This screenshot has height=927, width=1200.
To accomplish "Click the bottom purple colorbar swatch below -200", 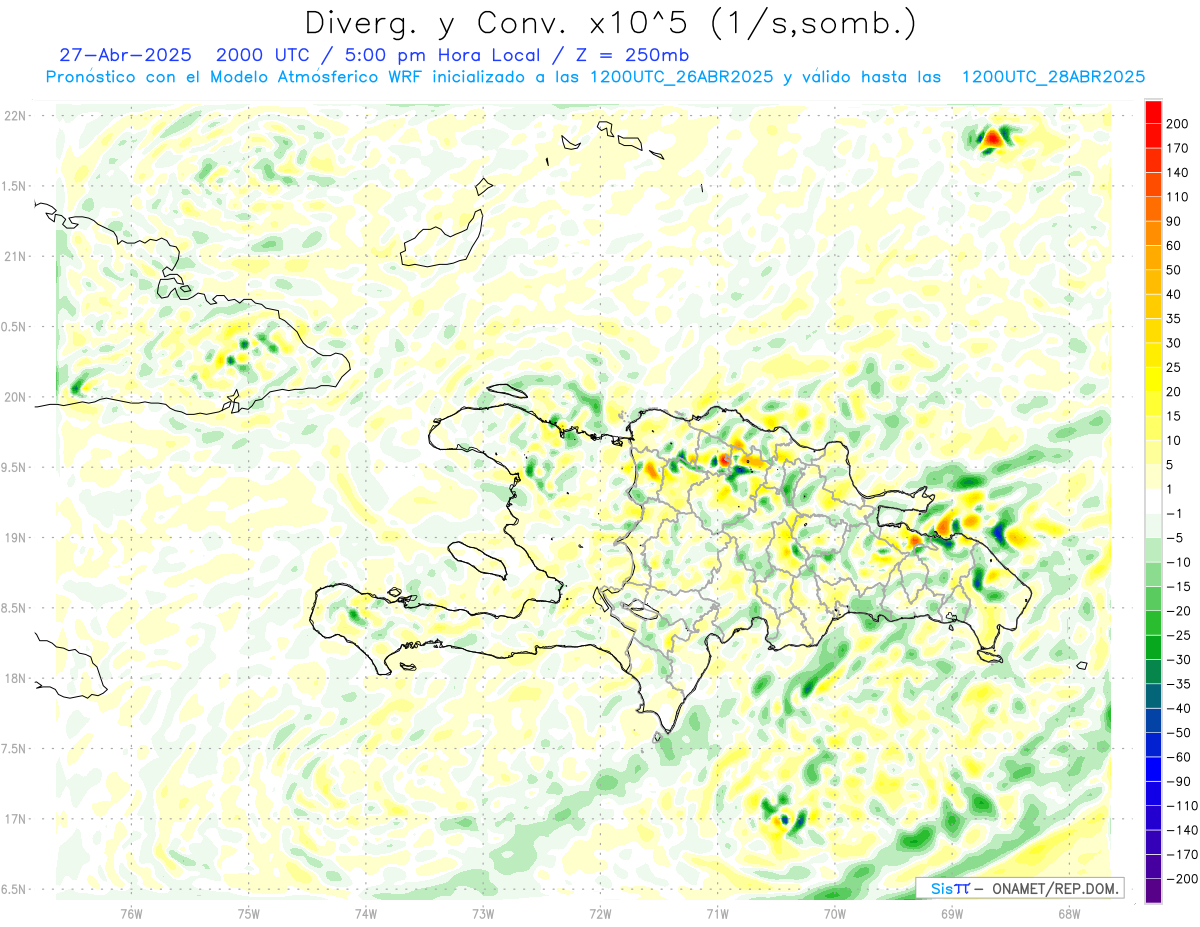I will [1153, 891].
